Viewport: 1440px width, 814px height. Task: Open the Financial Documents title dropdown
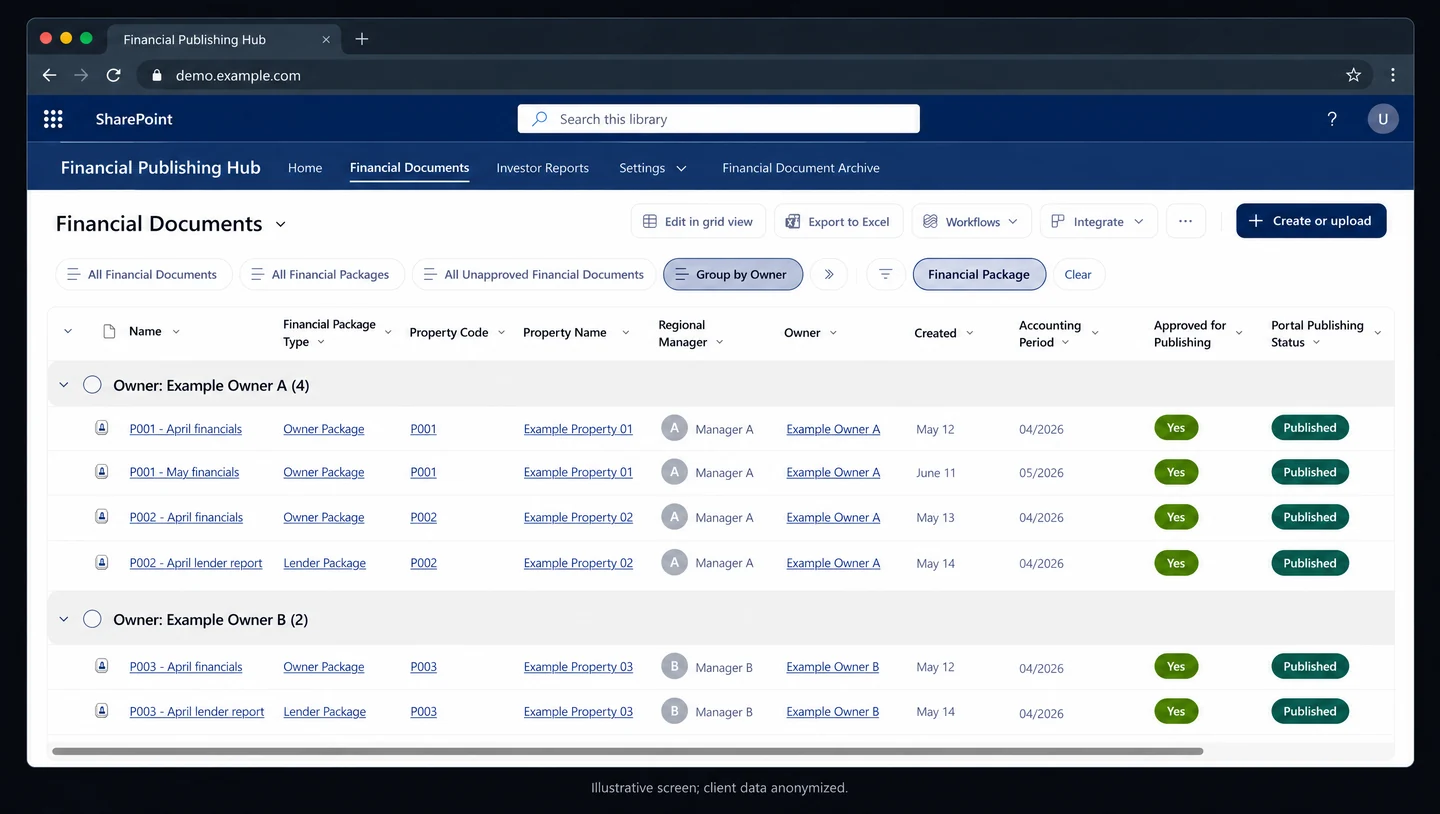[x=281, y=224]
